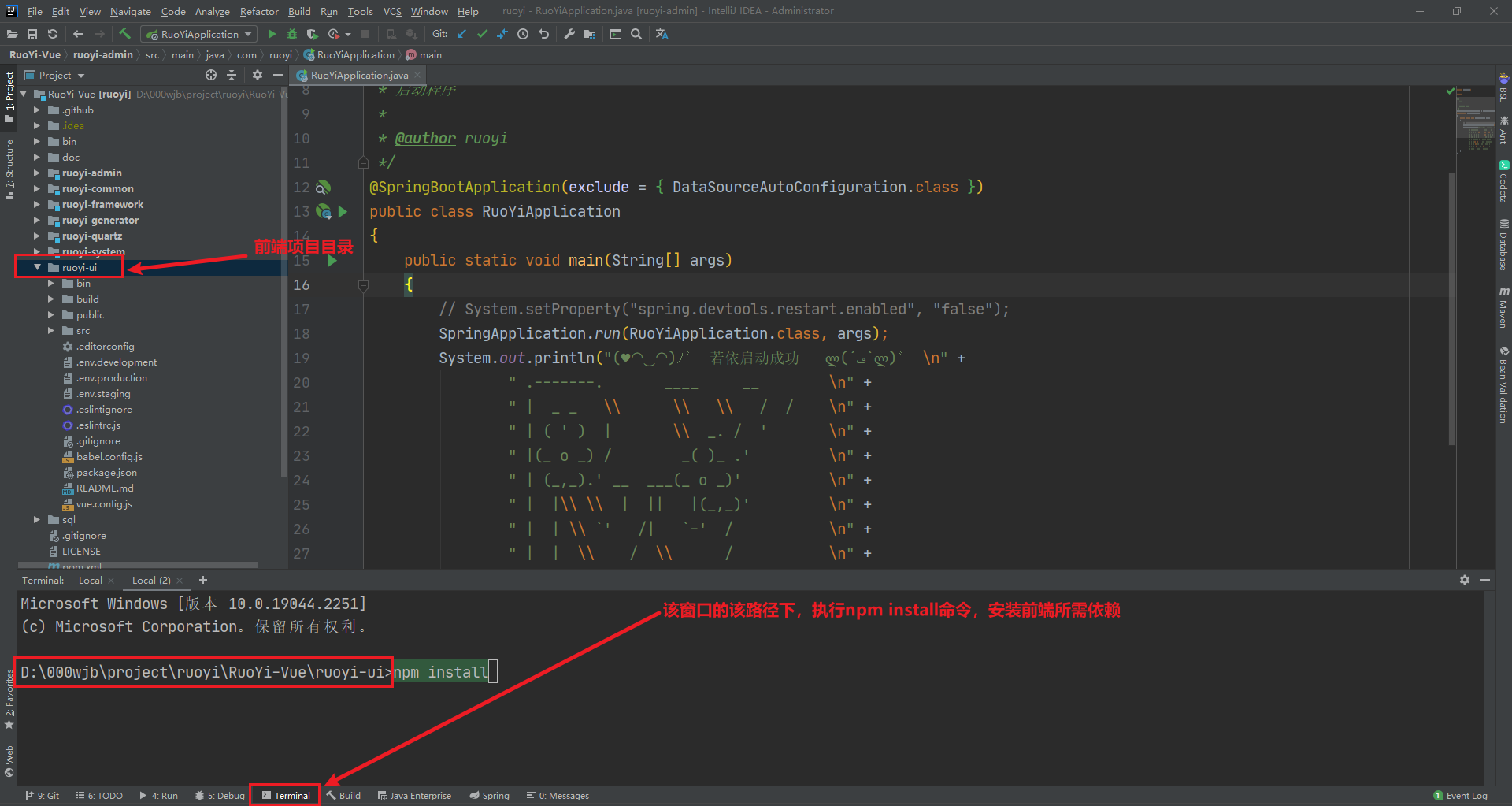Expand the sql folder
1512x806 pixels.
coord(36,519)
